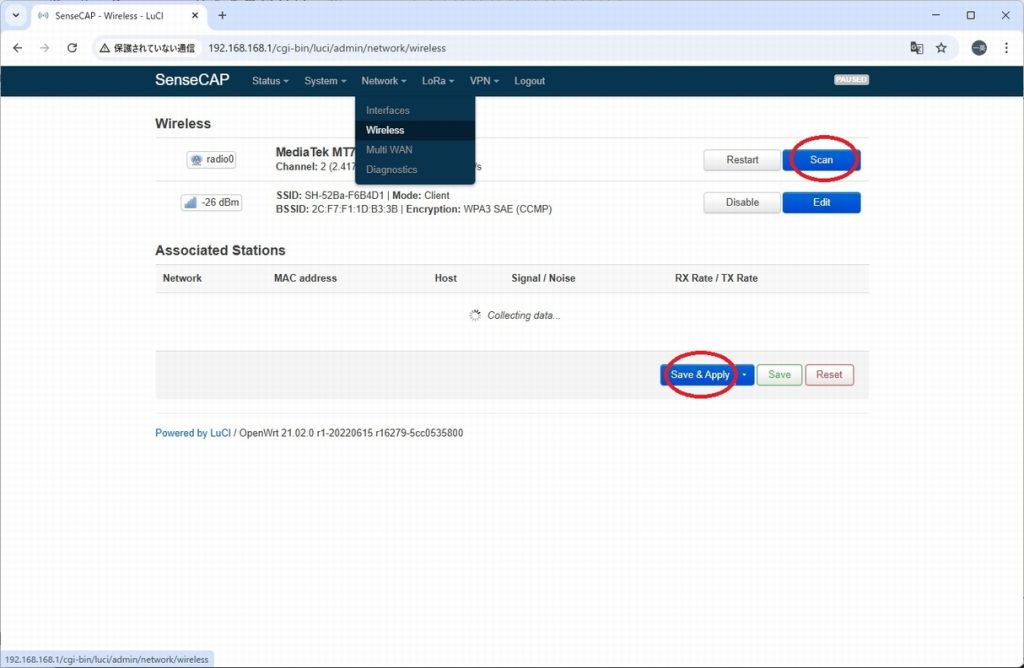Open a new browser tab
Viewport: 1024px width, 668px height.
coord(222,15)
